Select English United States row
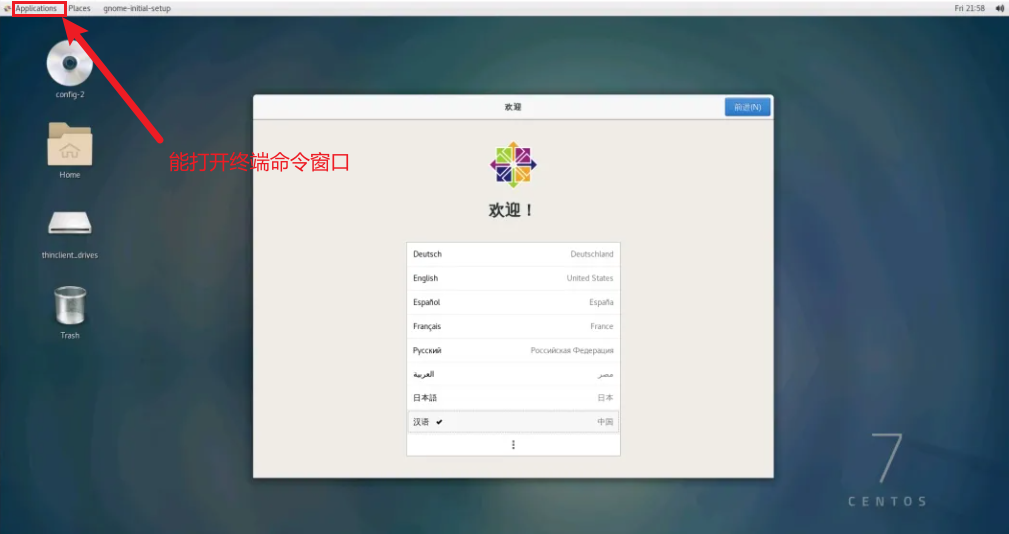 513,278
